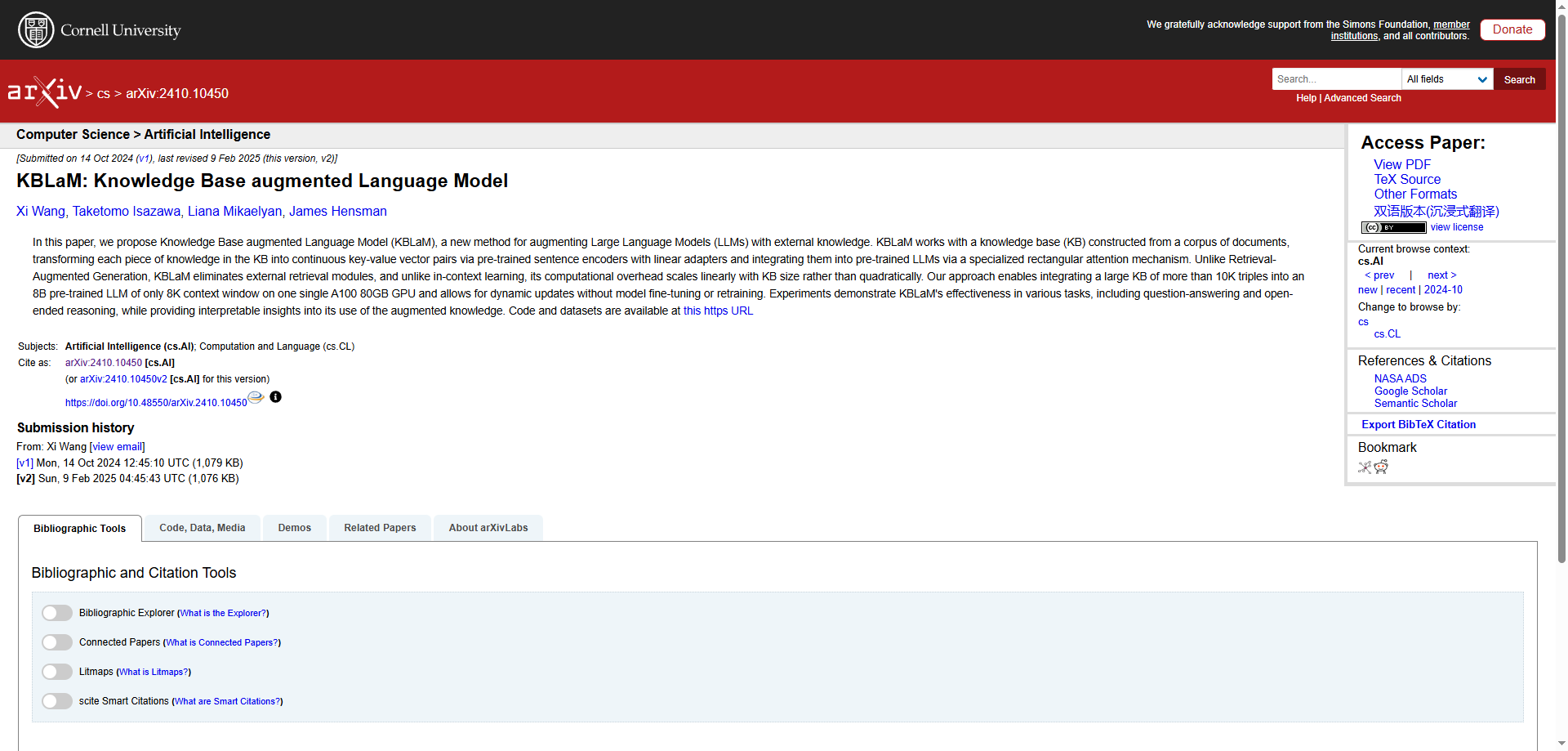Screen dimensions: 1568x751
Task: Click the black info icon after the DOI
Action: (276, 397)
